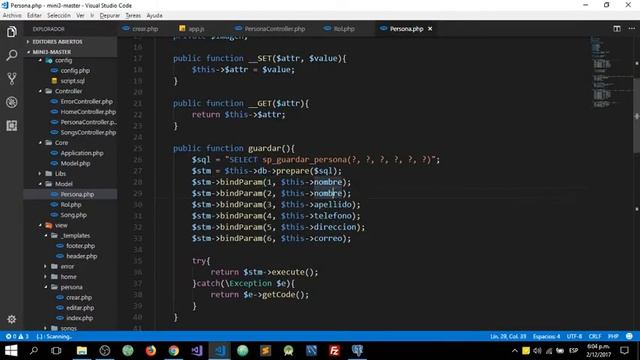Open the Extensions view in activity bar
Viewport: 640px width, 360px height.
click(x=11, y=126)
